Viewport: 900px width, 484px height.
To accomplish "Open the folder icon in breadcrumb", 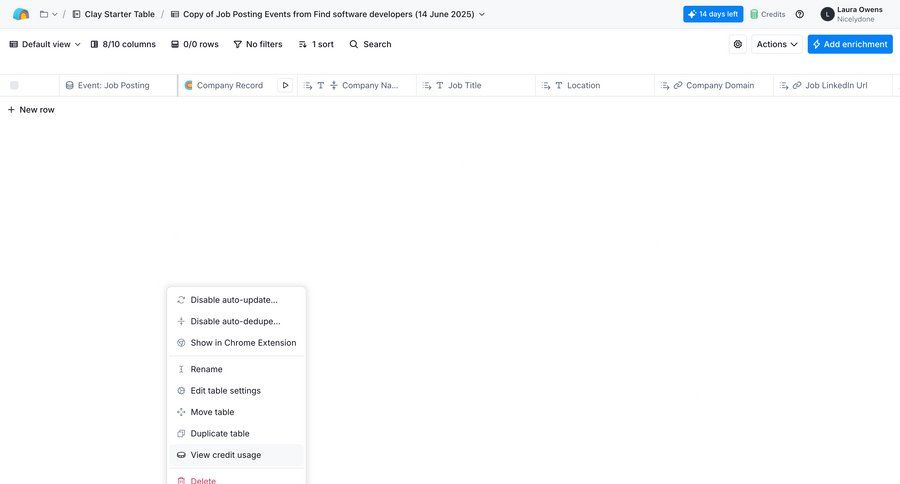I will click(x=44, y=14).
